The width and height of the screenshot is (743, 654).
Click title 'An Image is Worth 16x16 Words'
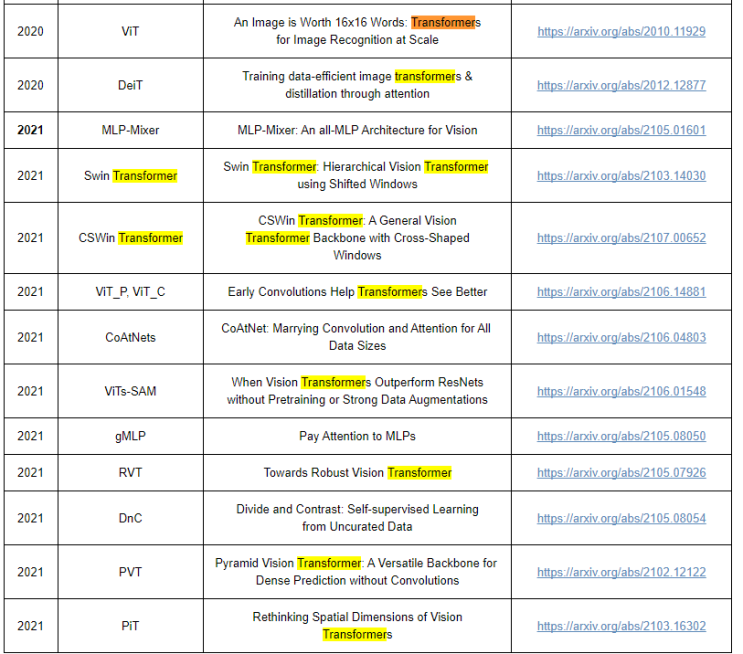coord(320,23)
